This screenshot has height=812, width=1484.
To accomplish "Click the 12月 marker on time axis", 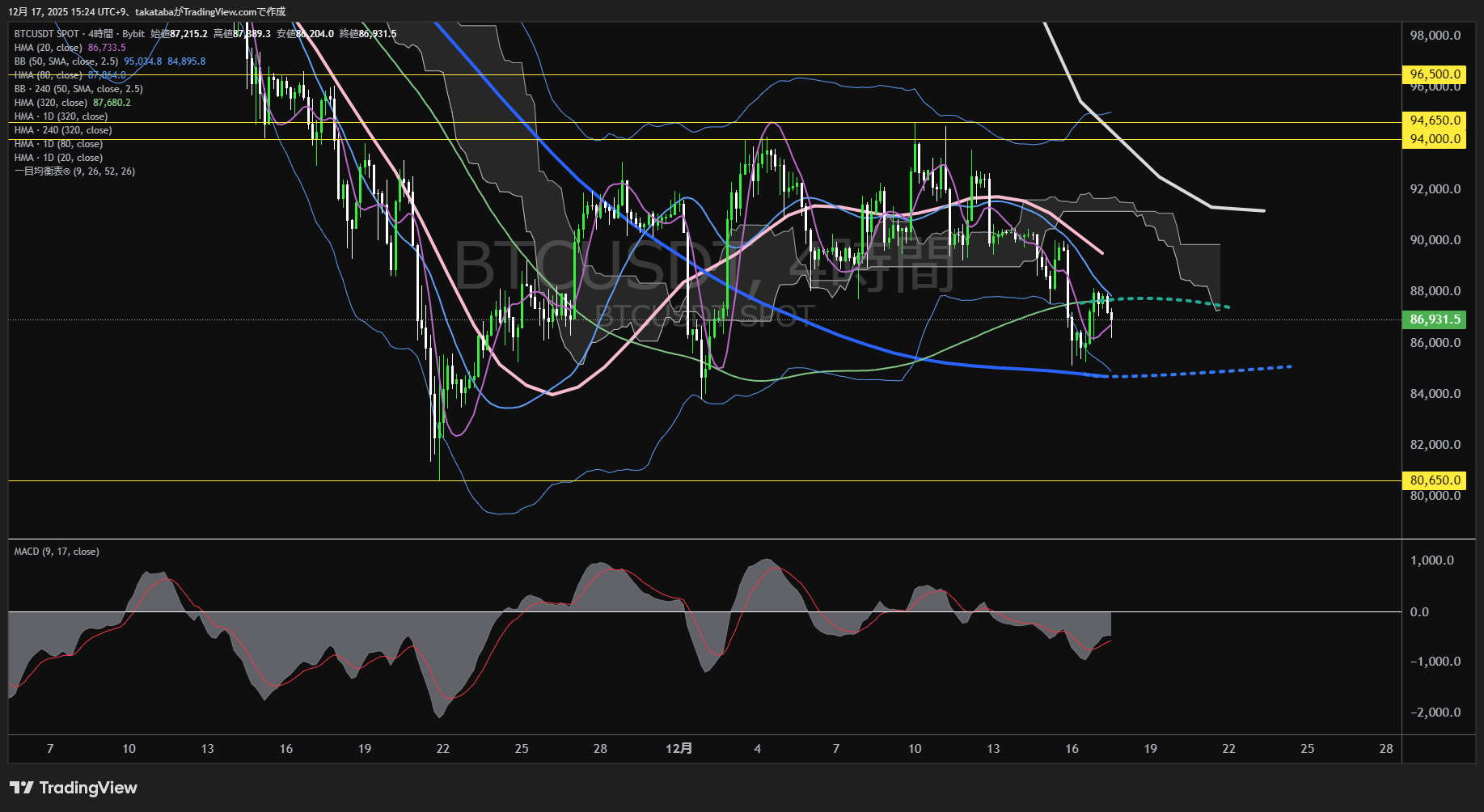I will (x=679, y=749).
